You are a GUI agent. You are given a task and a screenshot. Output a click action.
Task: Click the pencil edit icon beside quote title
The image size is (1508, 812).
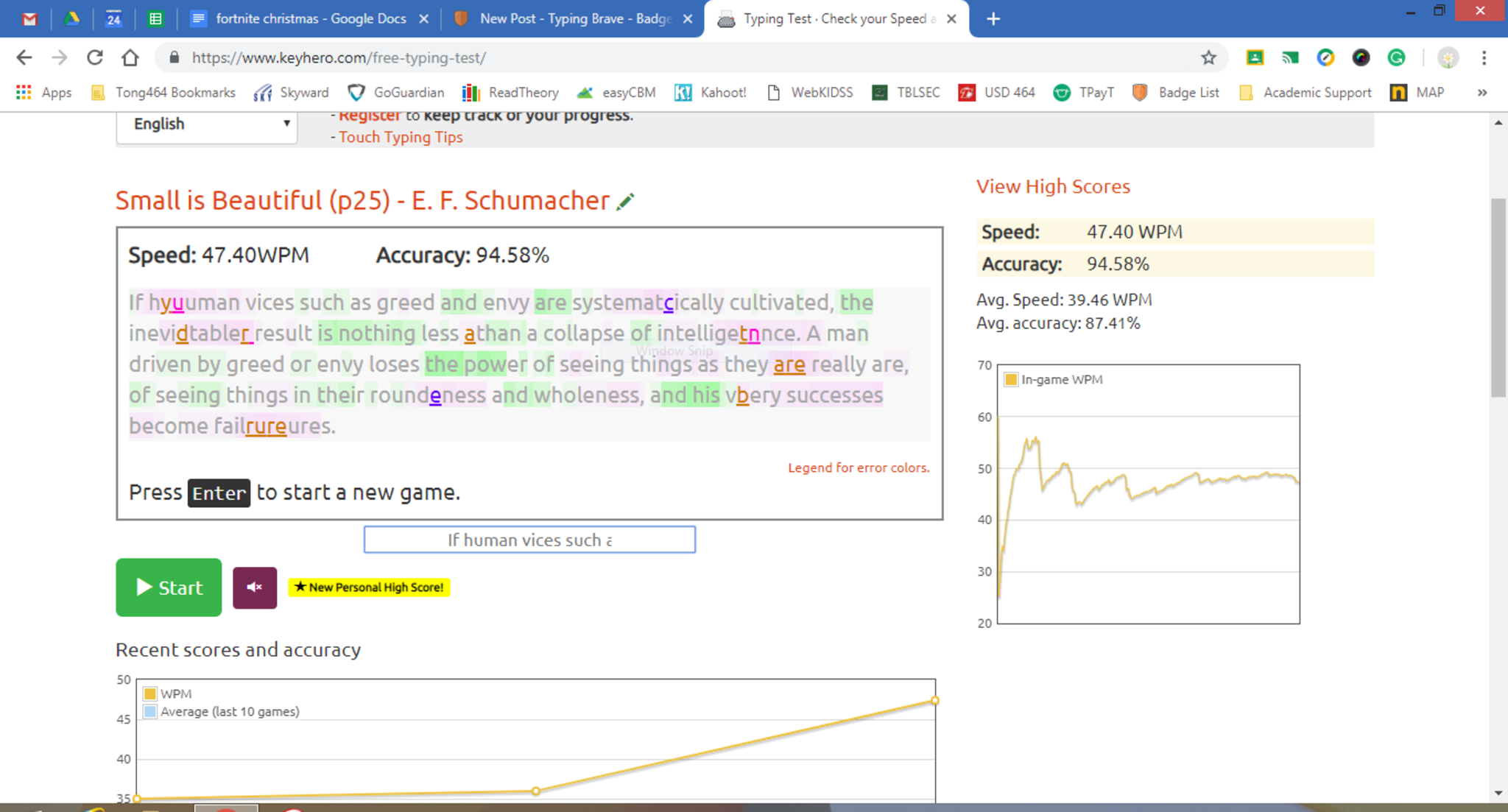(625, 202)
